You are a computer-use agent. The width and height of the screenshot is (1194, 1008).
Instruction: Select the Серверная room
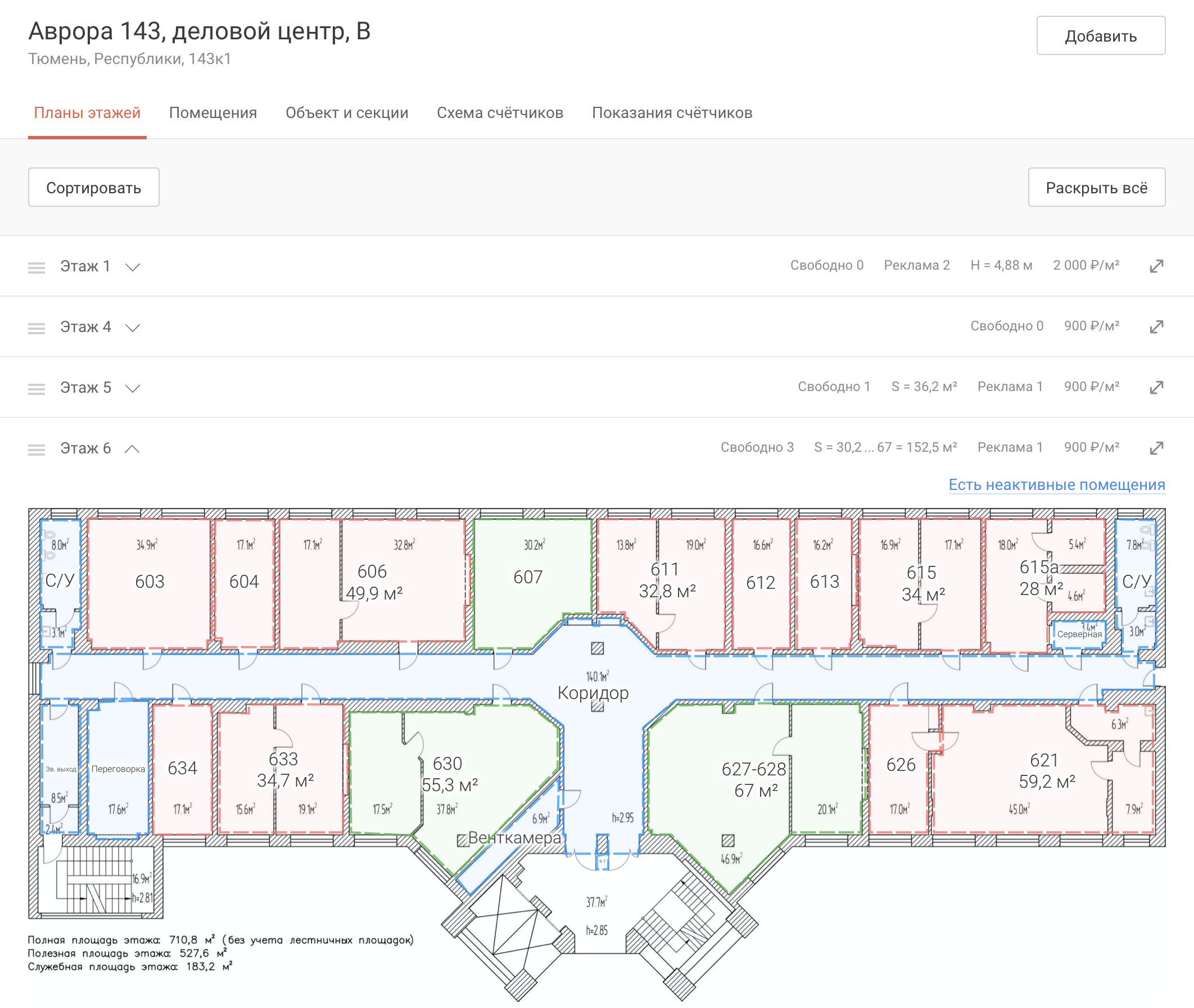pyautogui.click(x=1079, y=634)
